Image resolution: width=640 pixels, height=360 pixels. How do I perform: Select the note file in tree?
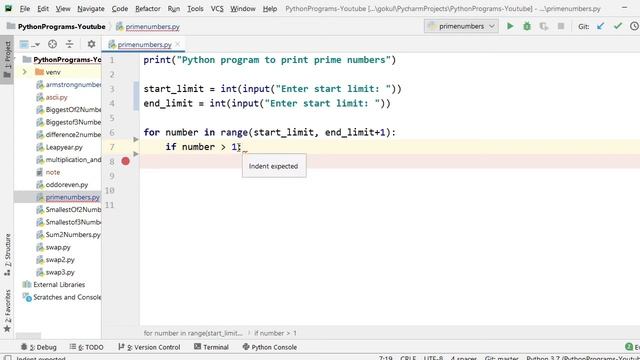point(53,172)
